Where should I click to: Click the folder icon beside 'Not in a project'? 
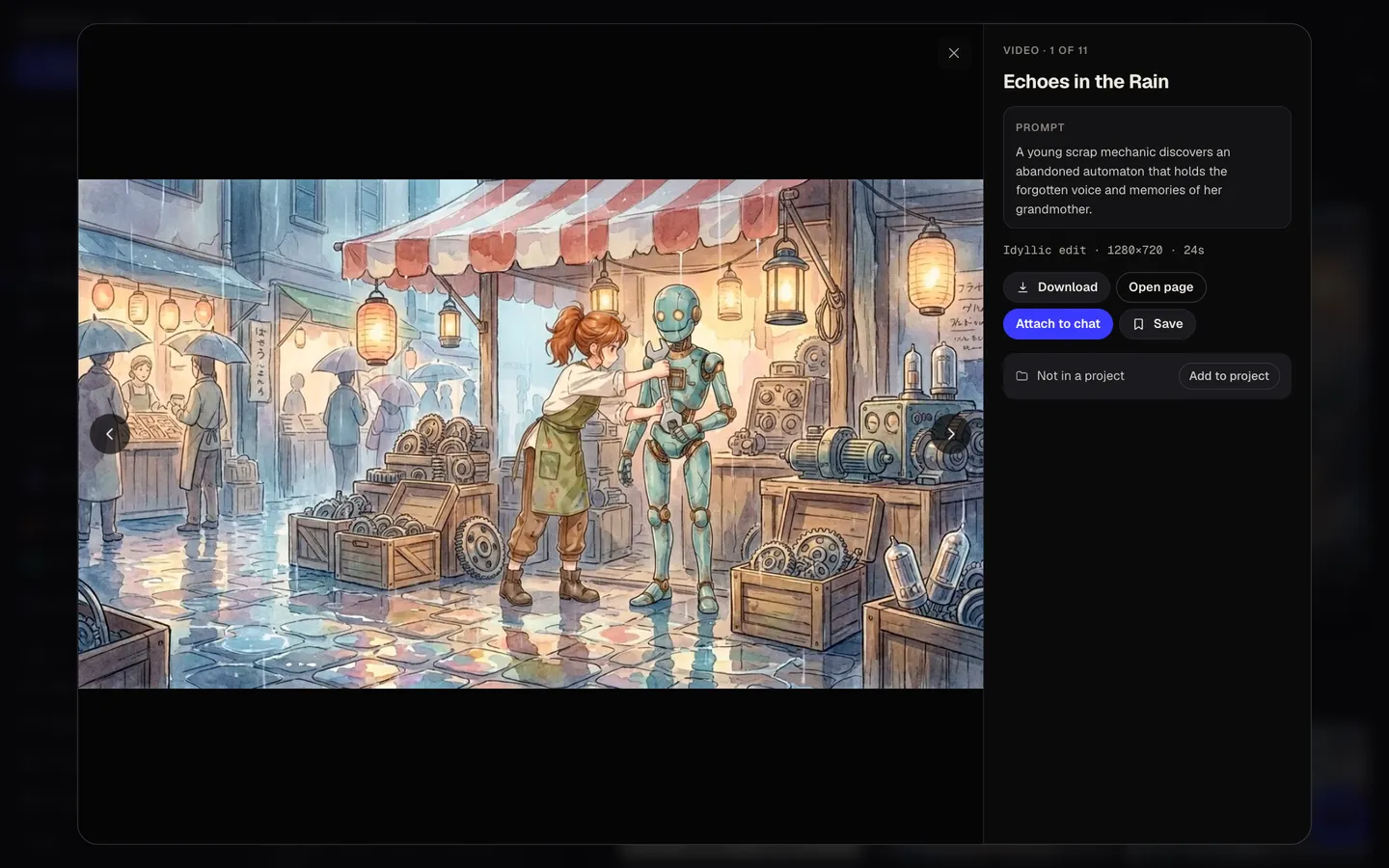coord(1021,376)
